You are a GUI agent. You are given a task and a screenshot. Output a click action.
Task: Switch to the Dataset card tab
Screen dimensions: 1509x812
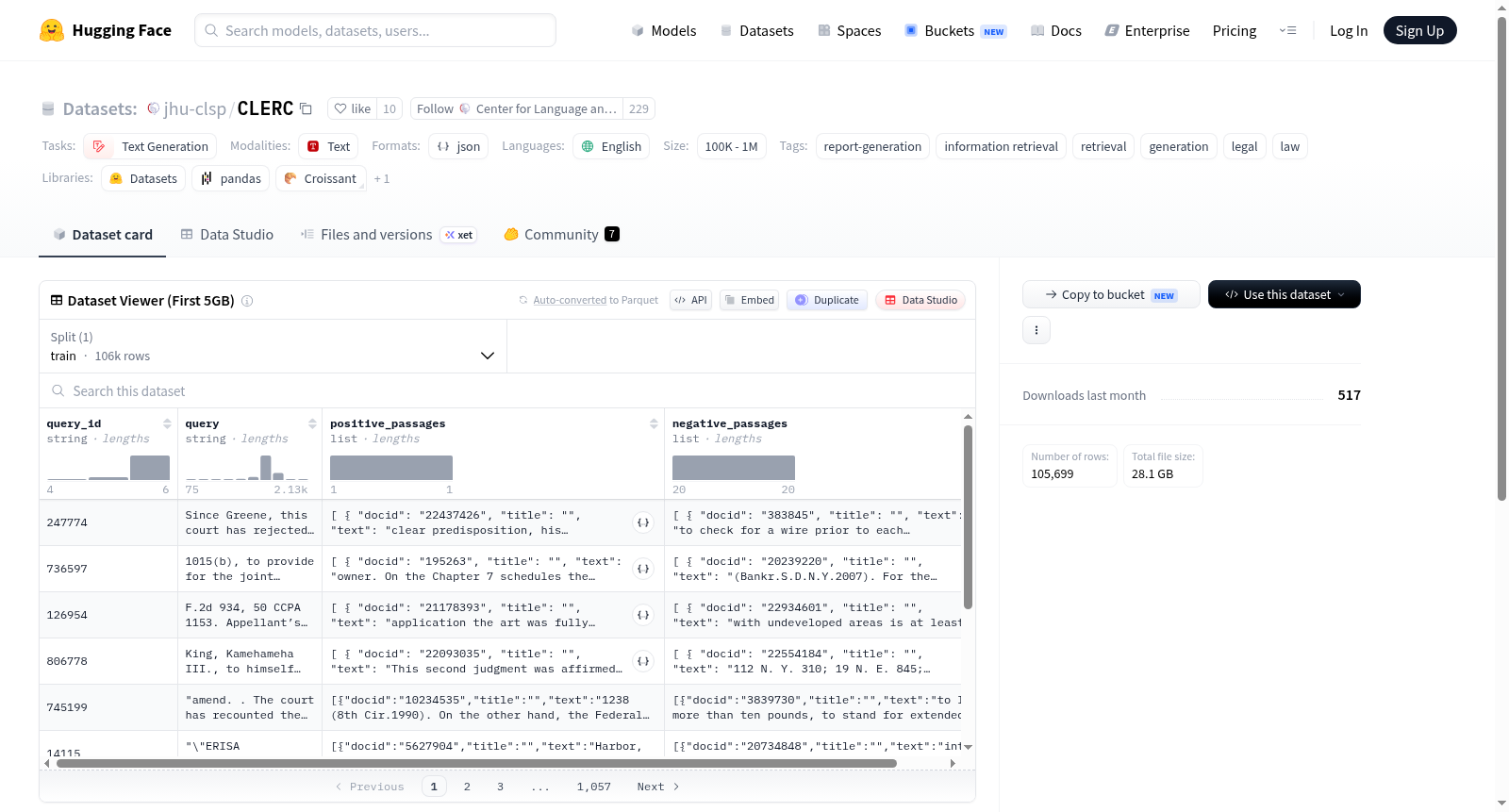pos(102,235)
